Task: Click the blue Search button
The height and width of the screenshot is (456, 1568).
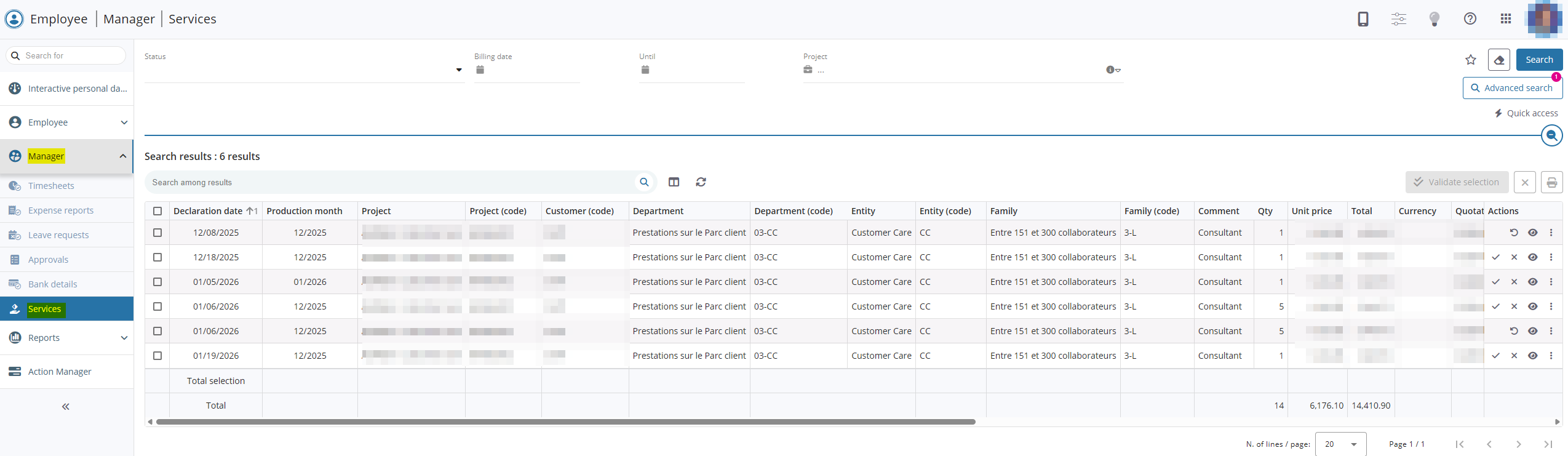Action: [x=1538, y=60]
